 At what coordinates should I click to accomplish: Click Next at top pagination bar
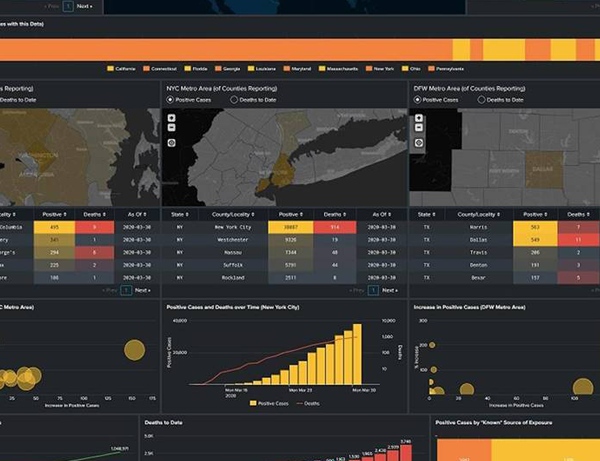[x=84, y=6]
